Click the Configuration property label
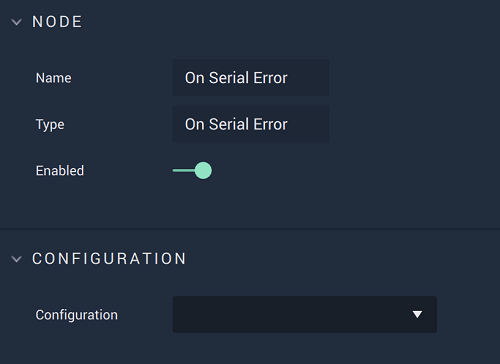 tap(77, 315)
